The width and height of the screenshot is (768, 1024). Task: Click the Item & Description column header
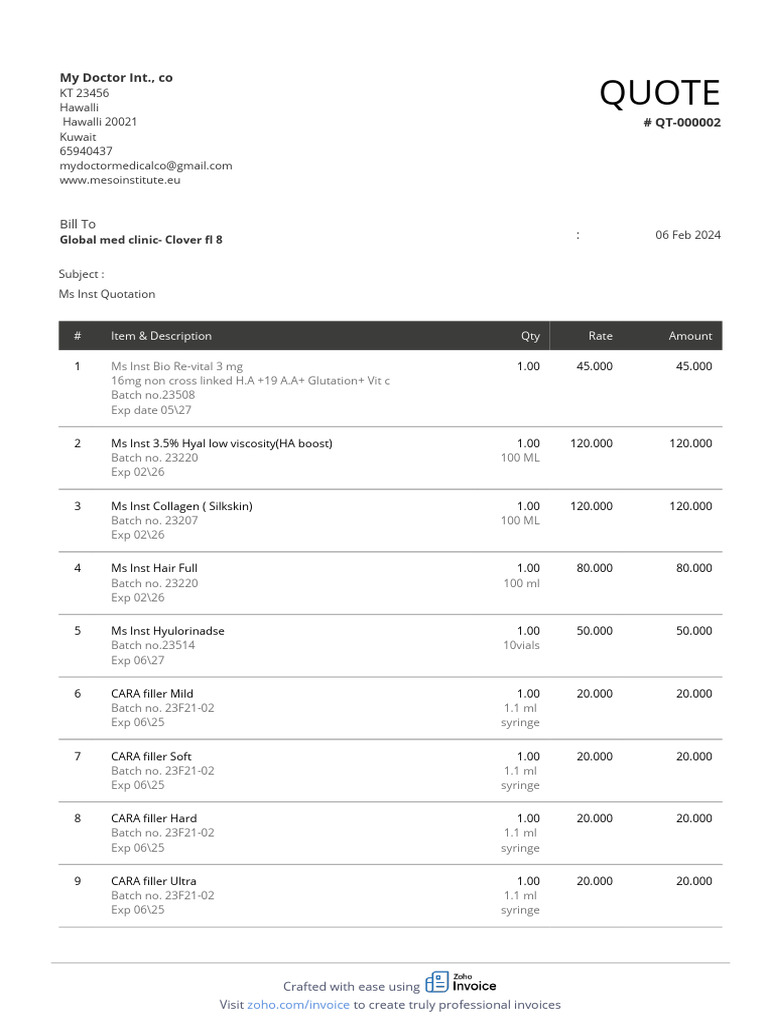click(x=161, y=336)
